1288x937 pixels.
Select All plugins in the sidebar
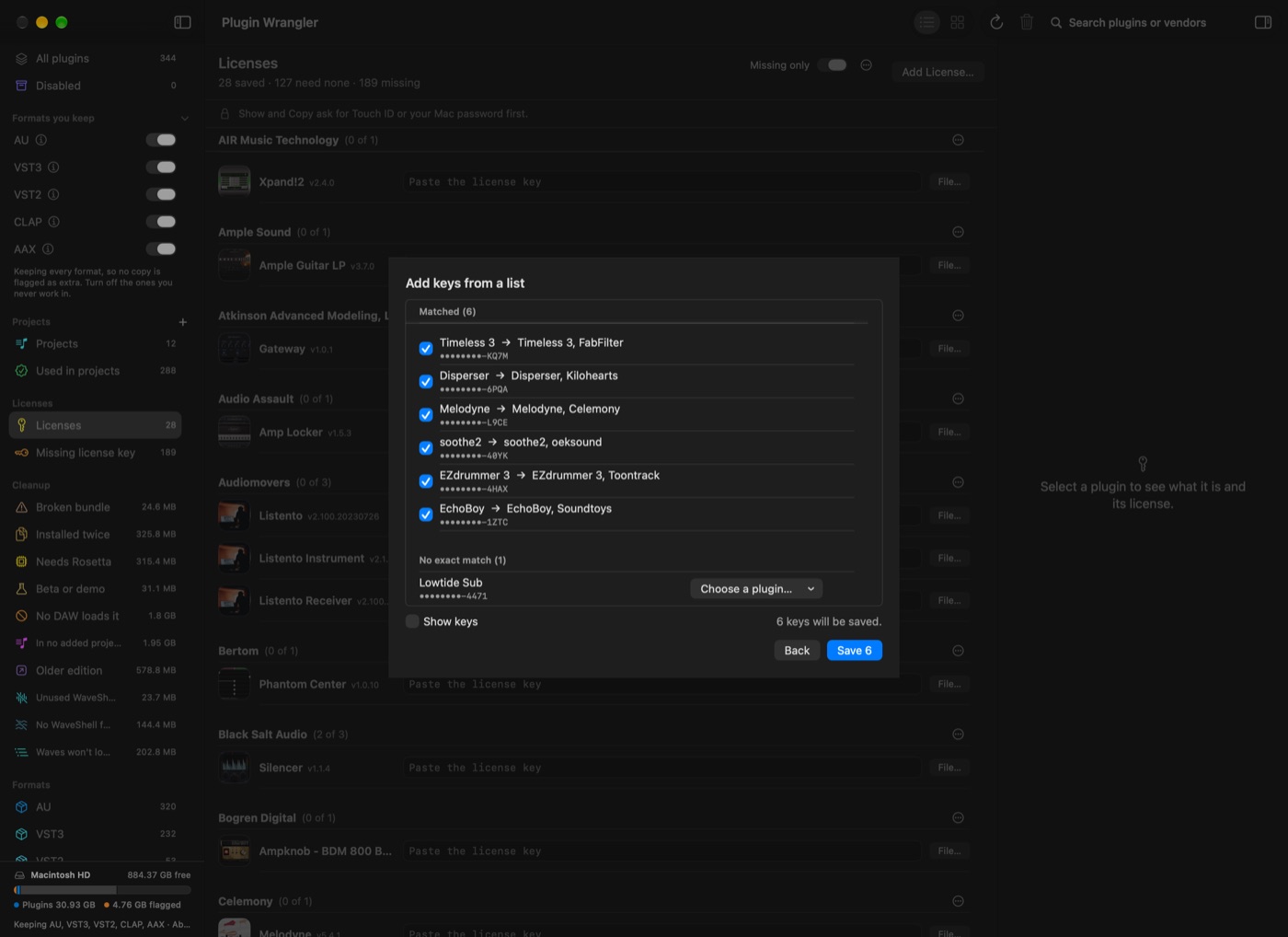pyautogui.click(x=96, y=58)
